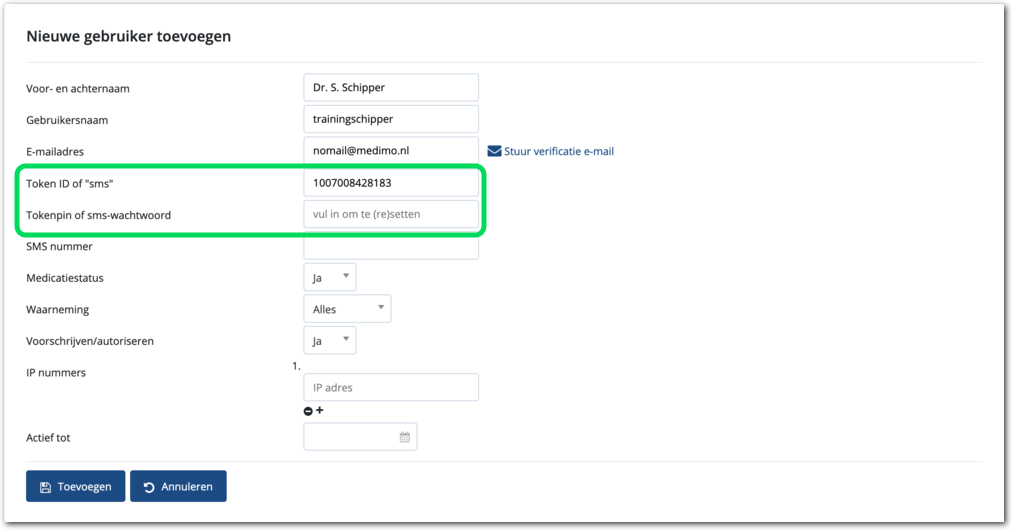Focus the Tokenpin of sms-wachtwoord field

click(390, 214)
